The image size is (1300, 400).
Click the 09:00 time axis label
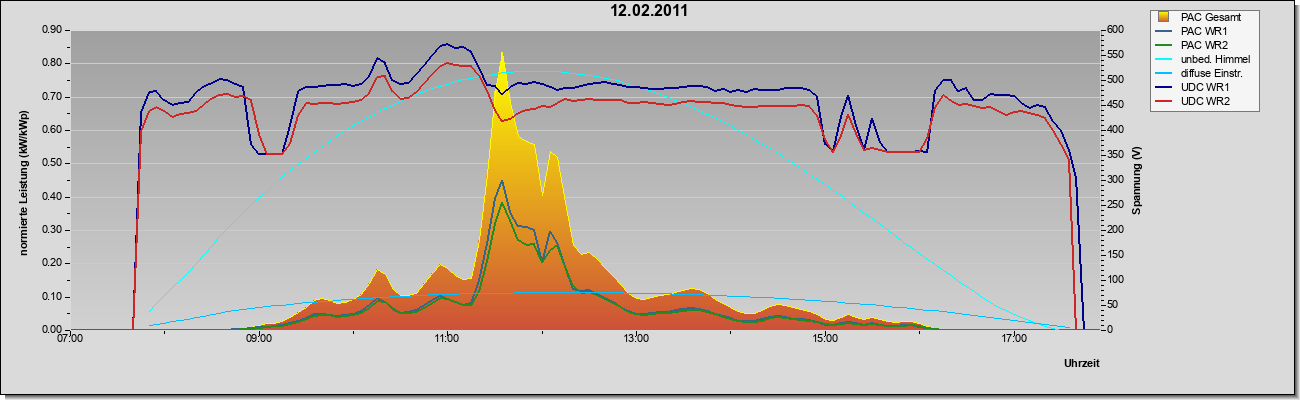(259, 340)
